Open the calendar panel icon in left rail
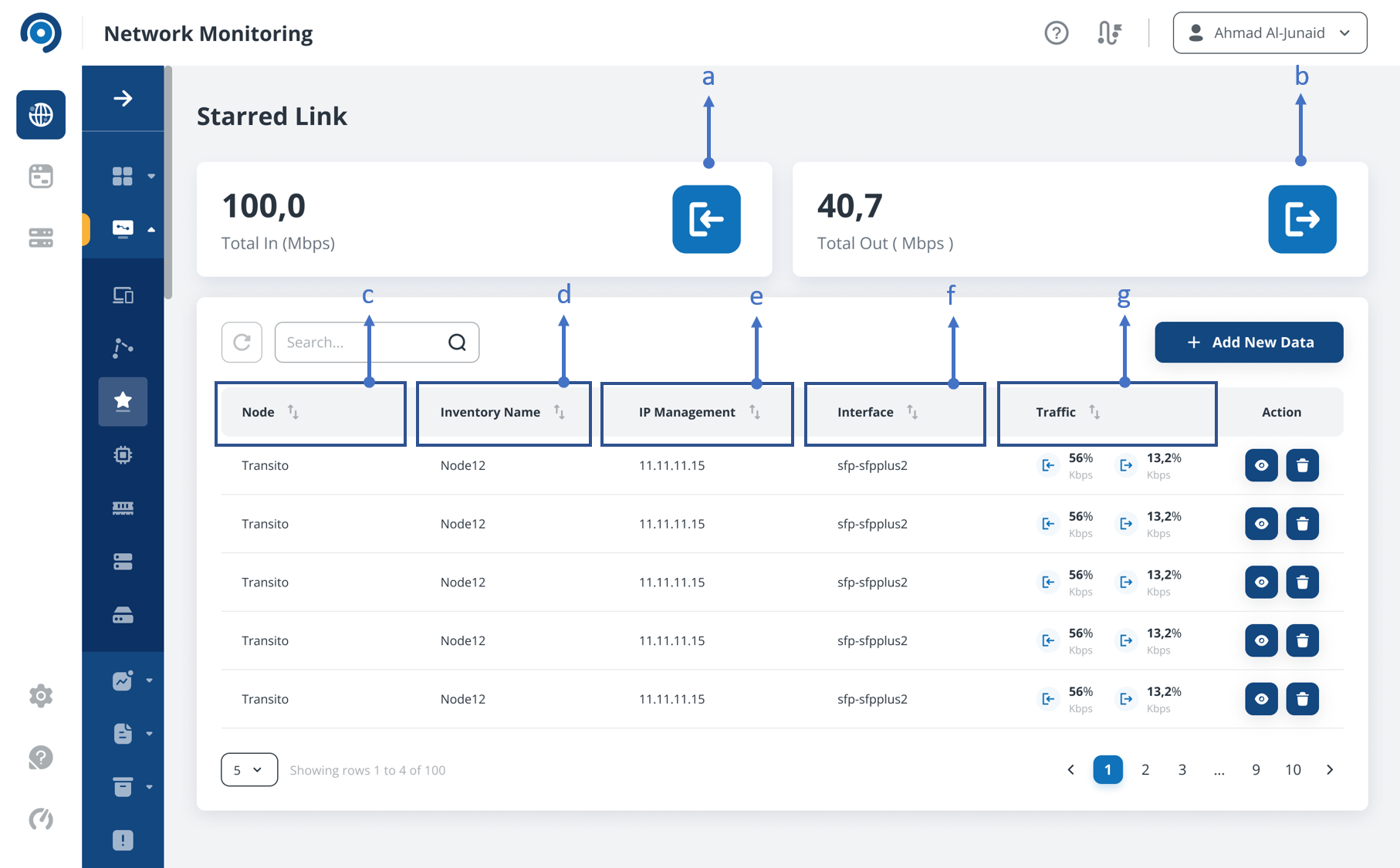The width and height of the screenshot is (1400, 868). click(x=41, y=177)
